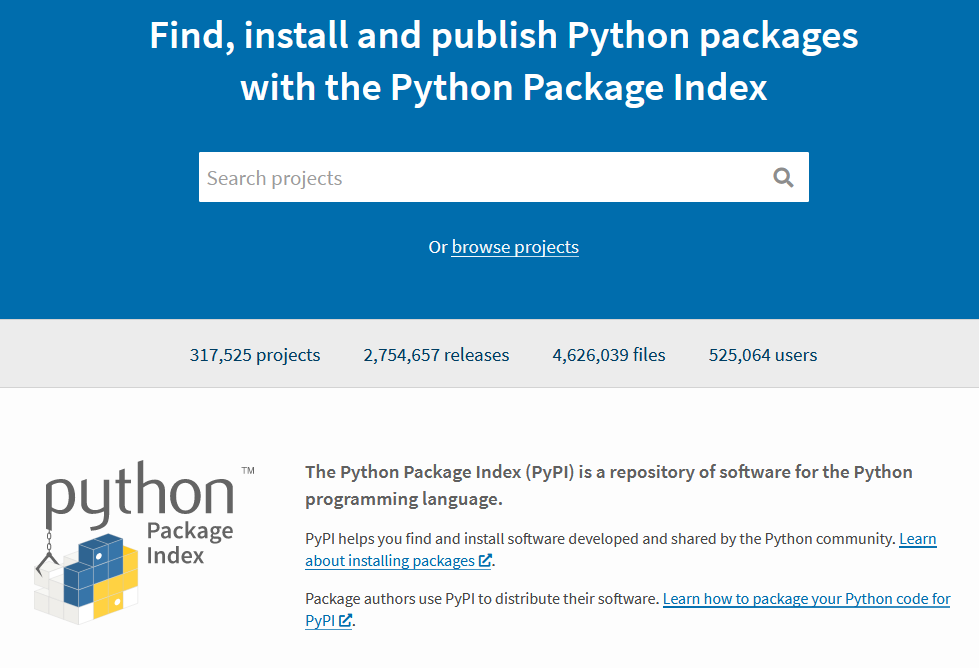Click the 'PyPI helps you find and install' sentence
Screen dimensions: 979x668
601,539
